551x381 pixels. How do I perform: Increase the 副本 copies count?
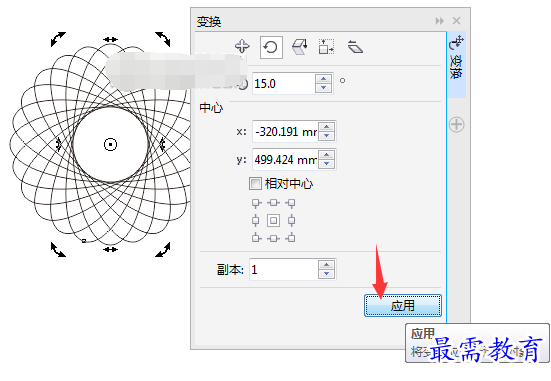(327, 265)
